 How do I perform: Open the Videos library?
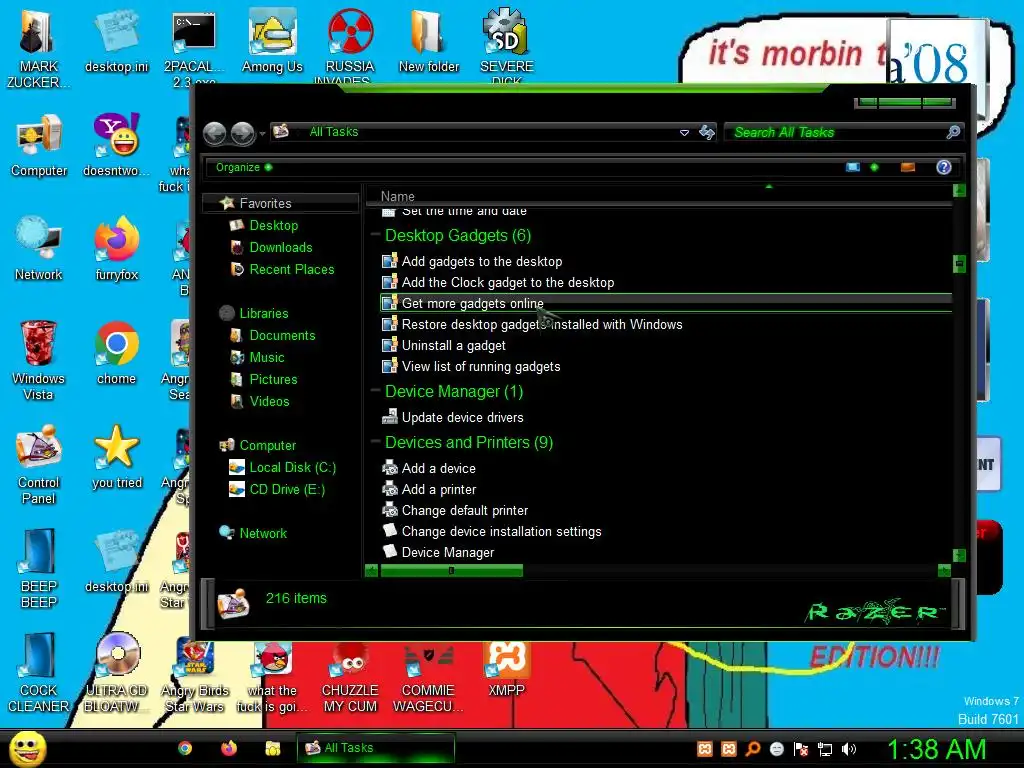click(269, 402)
